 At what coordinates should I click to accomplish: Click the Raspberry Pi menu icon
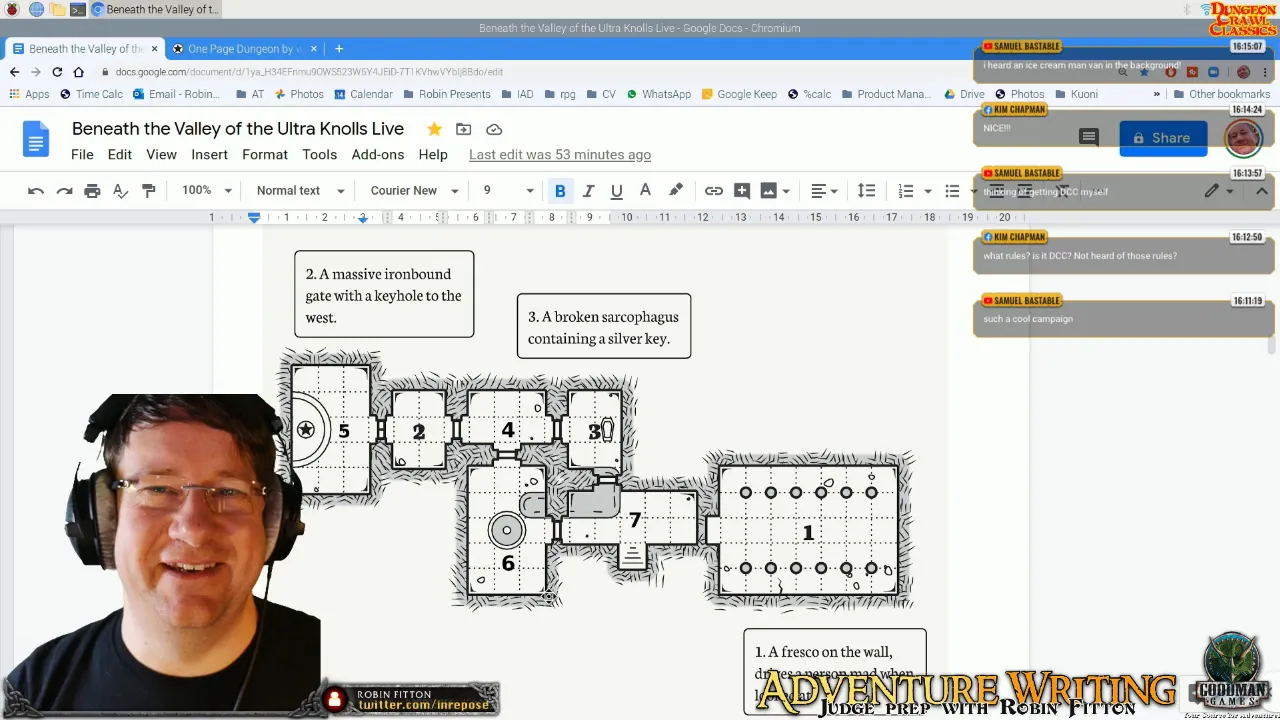coord(12,9)
